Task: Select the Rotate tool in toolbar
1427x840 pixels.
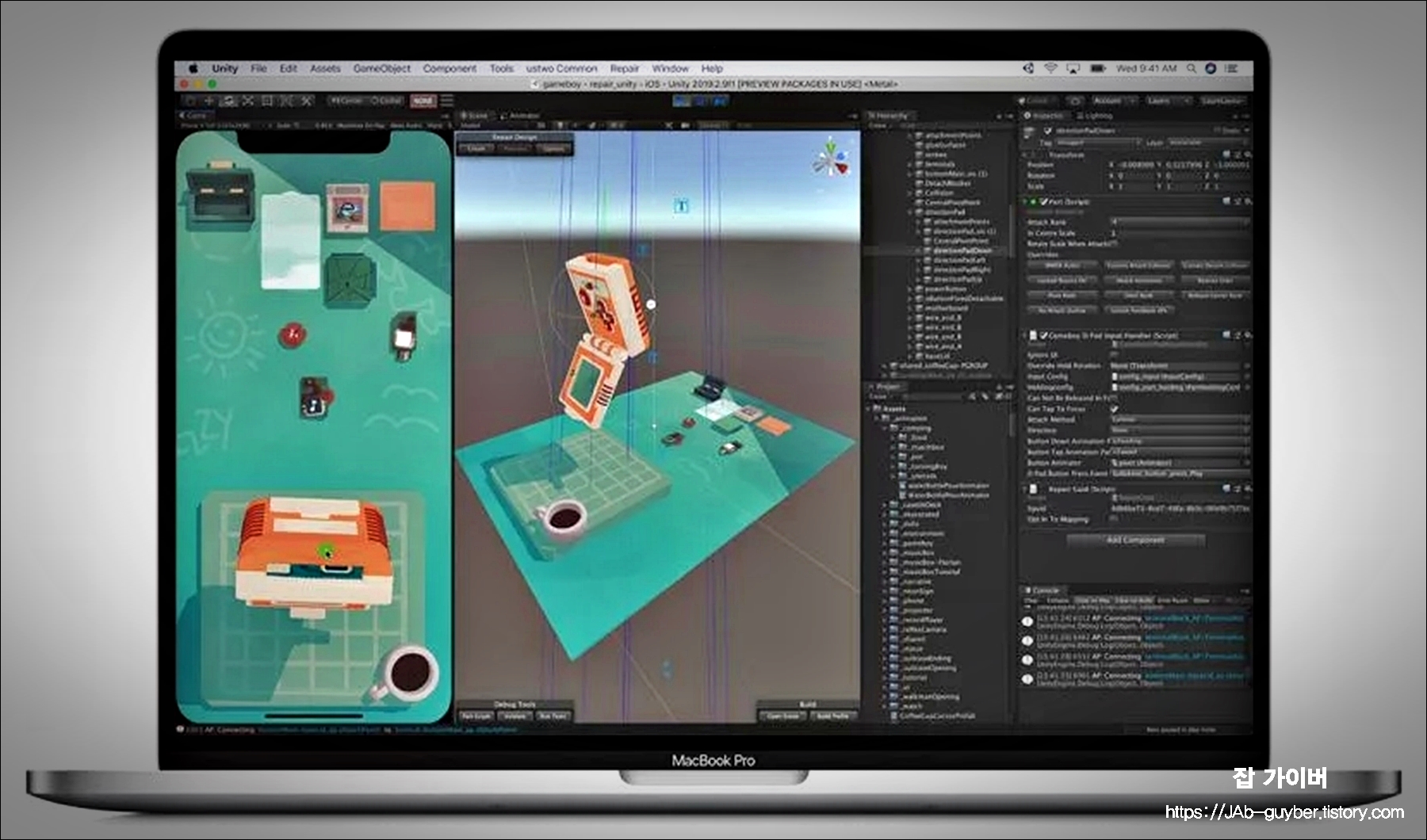Action: (x=228, y=101)
